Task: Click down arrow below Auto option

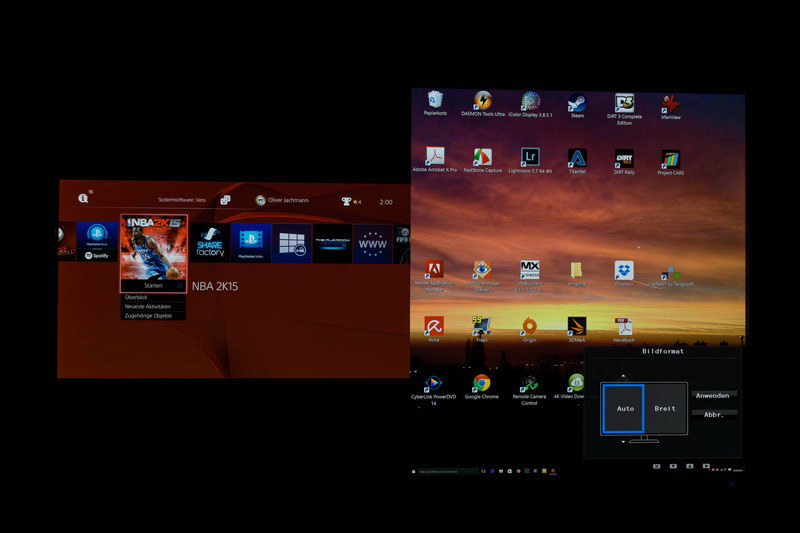Action: 623,442
